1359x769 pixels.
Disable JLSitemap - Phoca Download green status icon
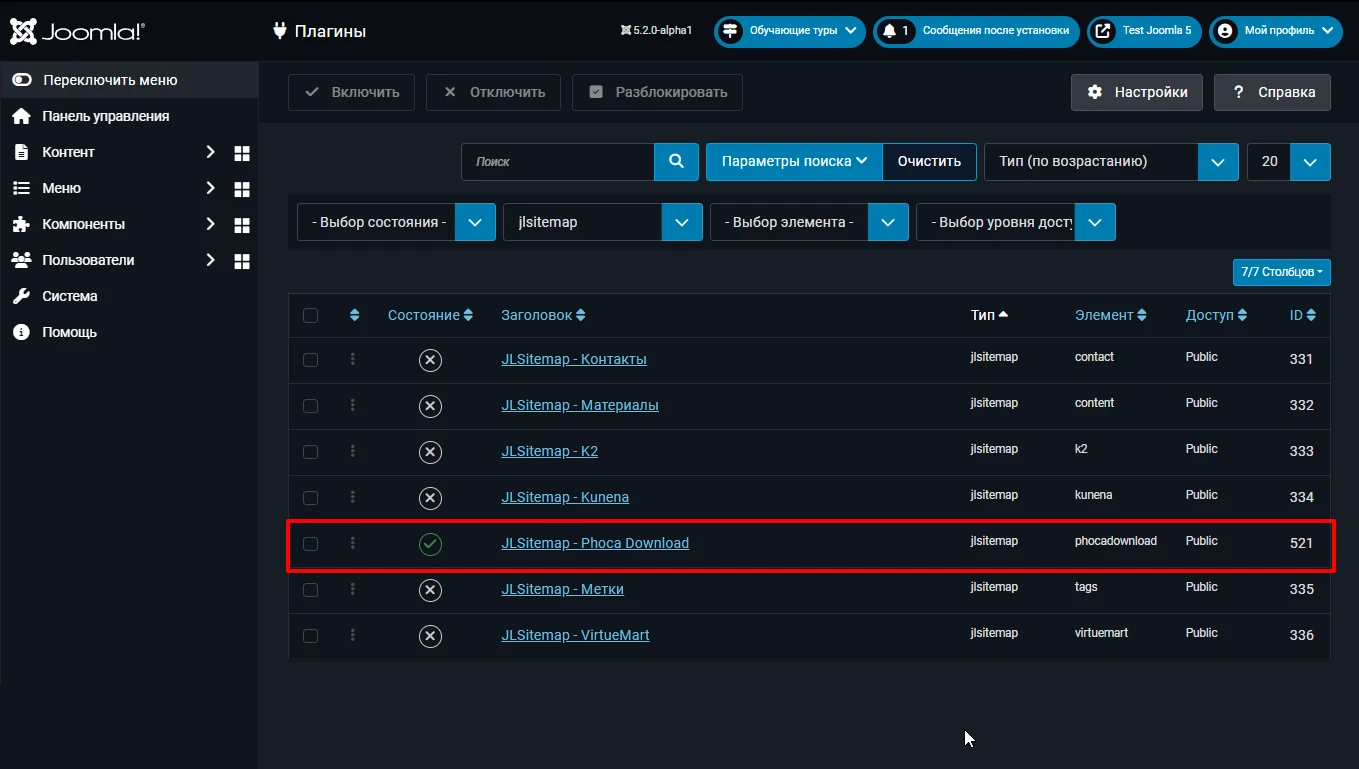point(430,544)
